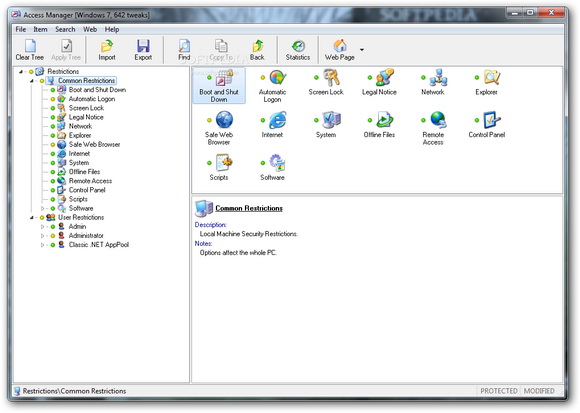Open the Item menu
This screenshot has height=413, width=580.
(x=40, y=29)
